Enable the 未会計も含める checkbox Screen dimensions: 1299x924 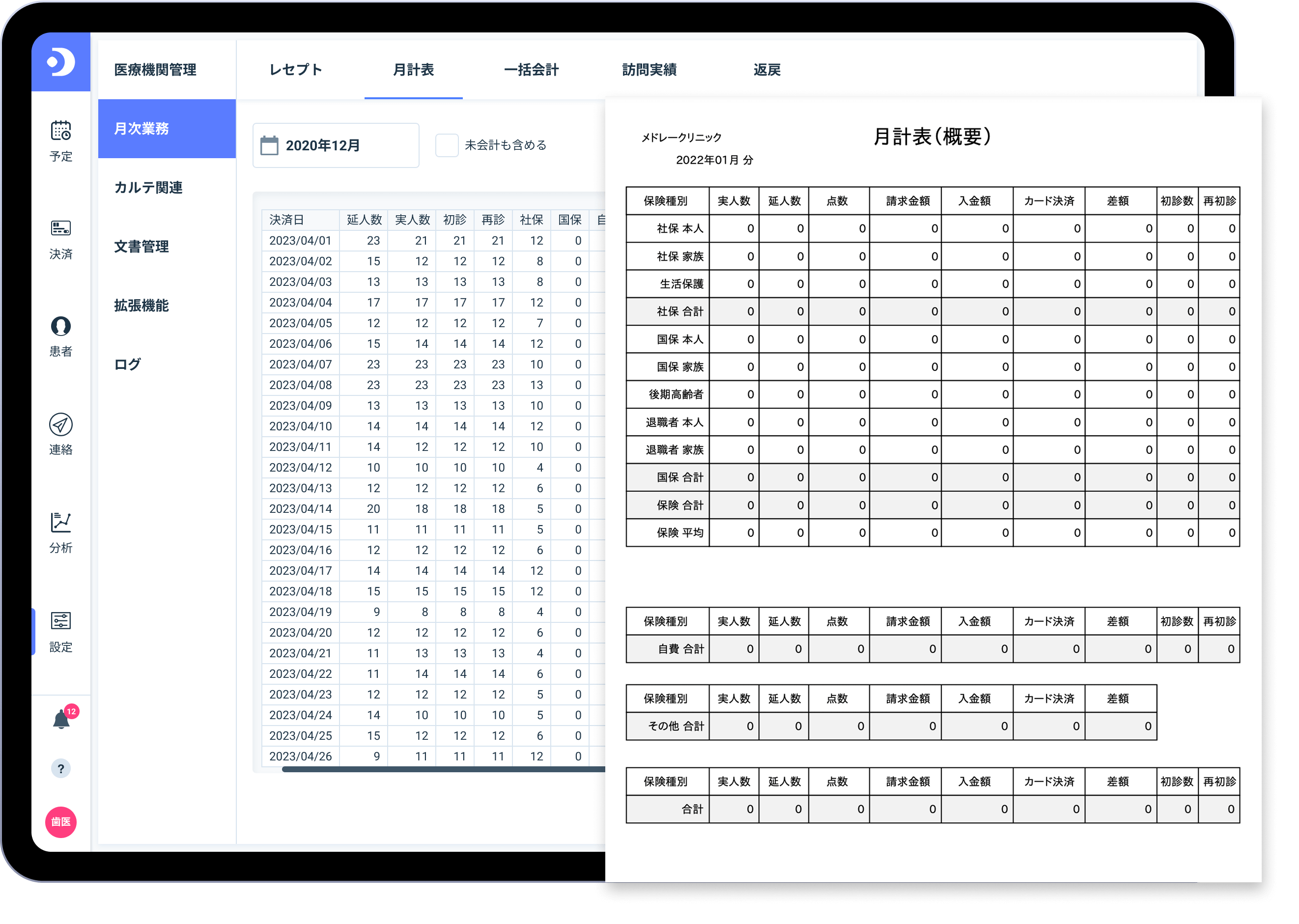click(x=447, y=145)
